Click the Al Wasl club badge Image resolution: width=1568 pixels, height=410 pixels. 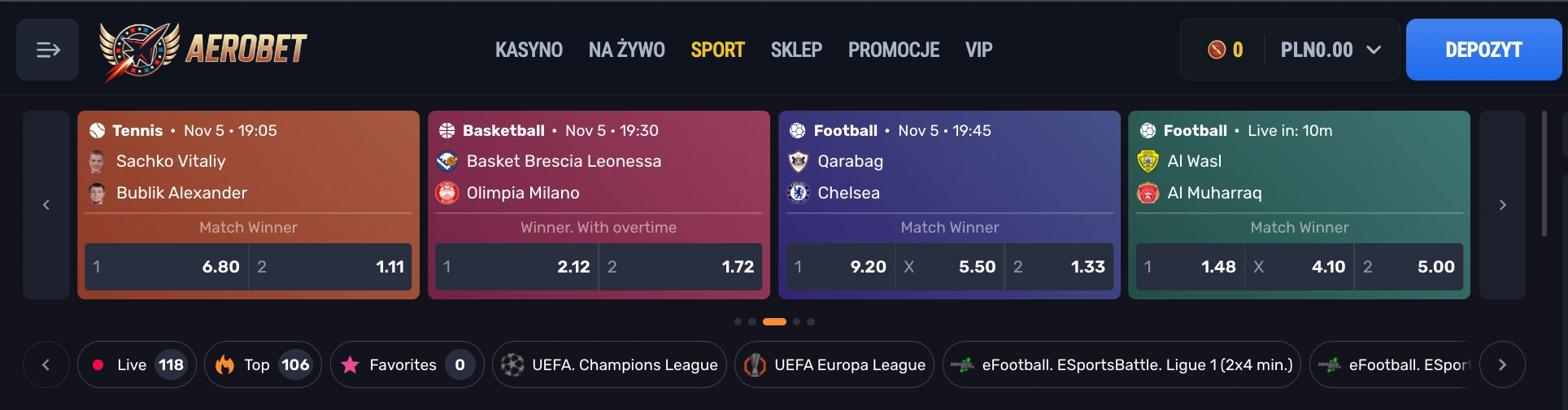[1148, 161]
